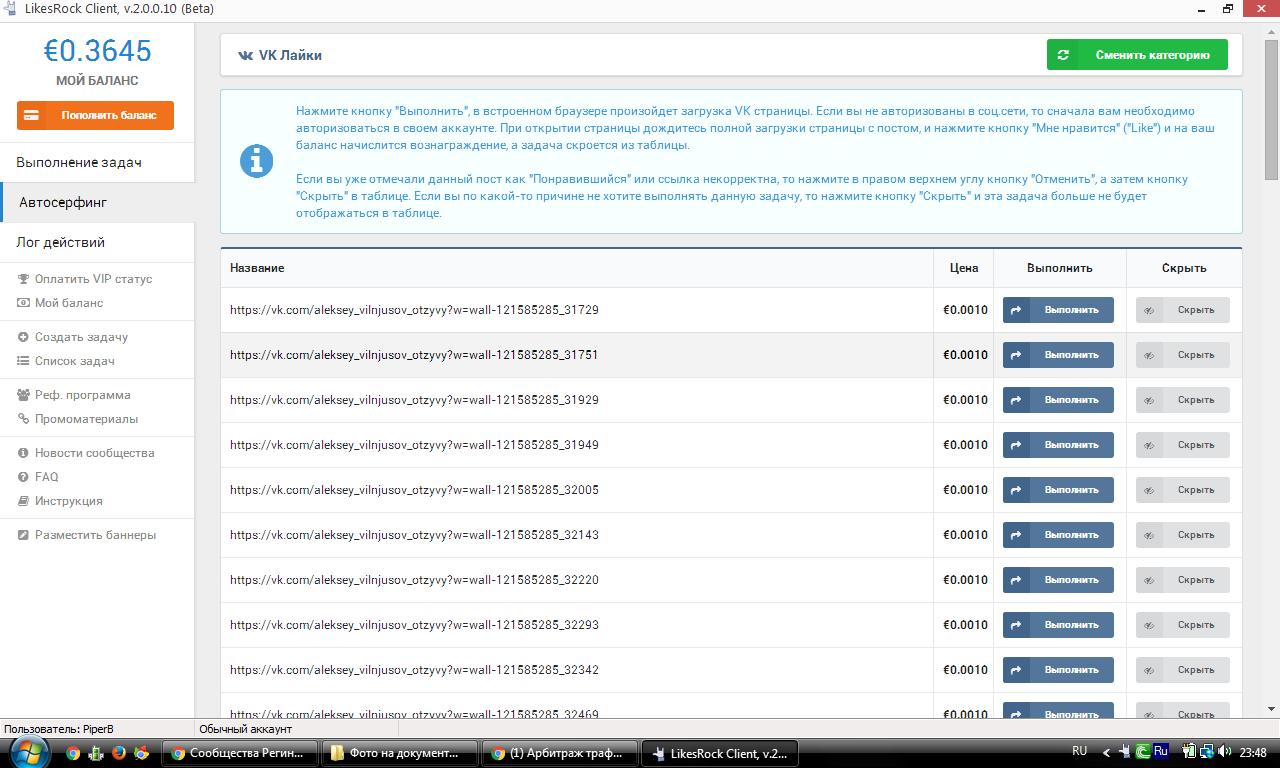This screenshot has height=768, width=1280.
Task: Open Новости сообщества in the sidebar
Action: (94, 453)
